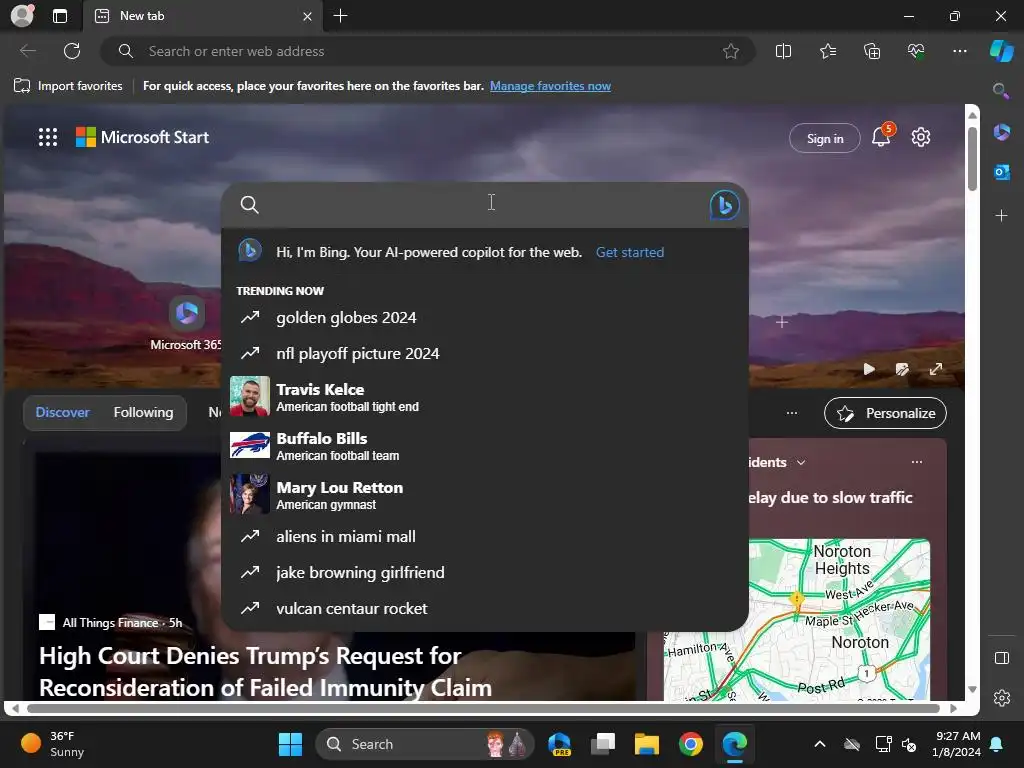Screen dimensions: 1024x768
Task: Toggle the sidebar visibility icon
Action: click(1001, 658)
